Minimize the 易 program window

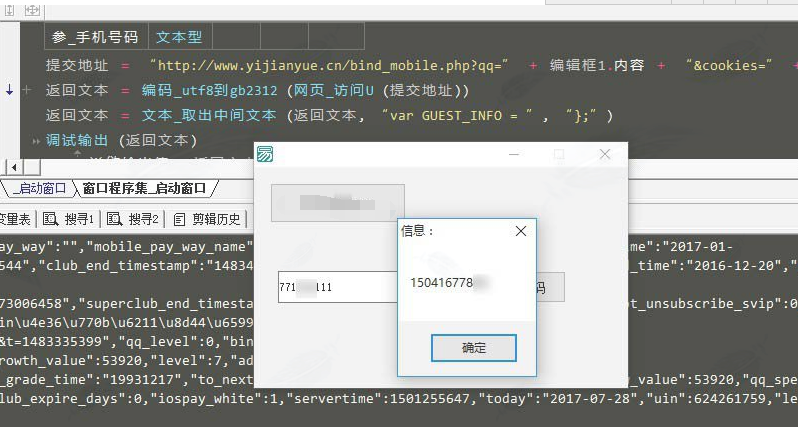(514, 154)
